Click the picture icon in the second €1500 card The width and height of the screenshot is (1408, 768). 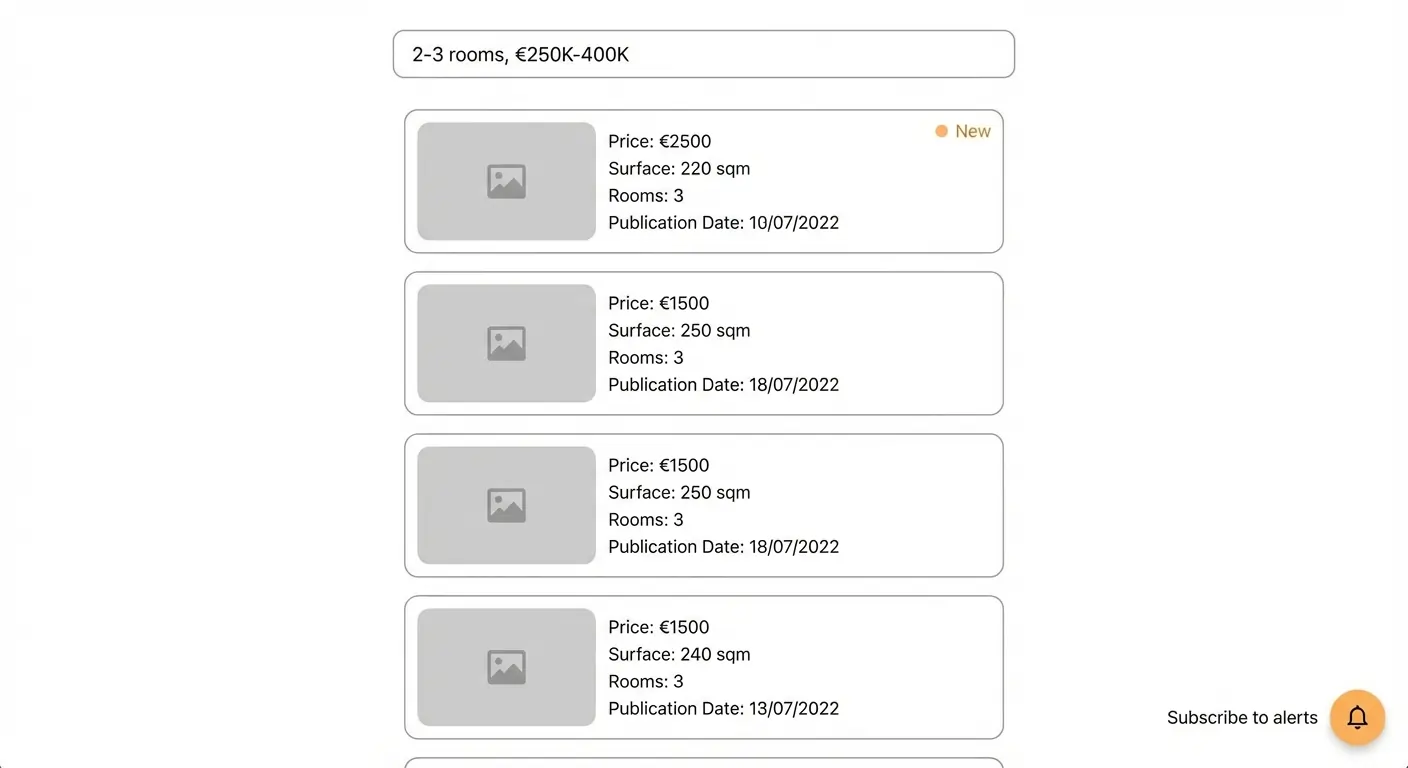(505, 505)
